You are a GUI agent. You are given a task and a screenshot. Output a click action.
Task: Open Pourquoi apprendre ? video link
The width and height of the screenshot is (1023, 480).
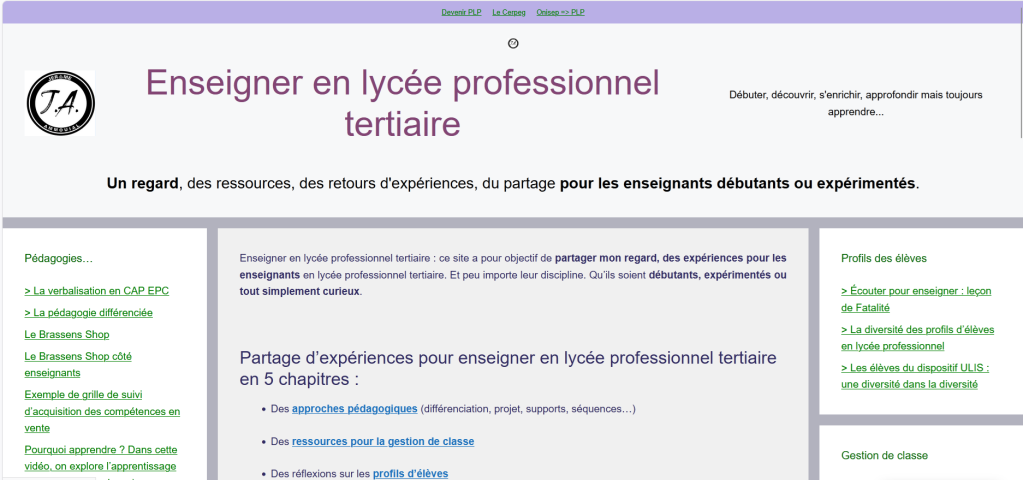point(101,458)
